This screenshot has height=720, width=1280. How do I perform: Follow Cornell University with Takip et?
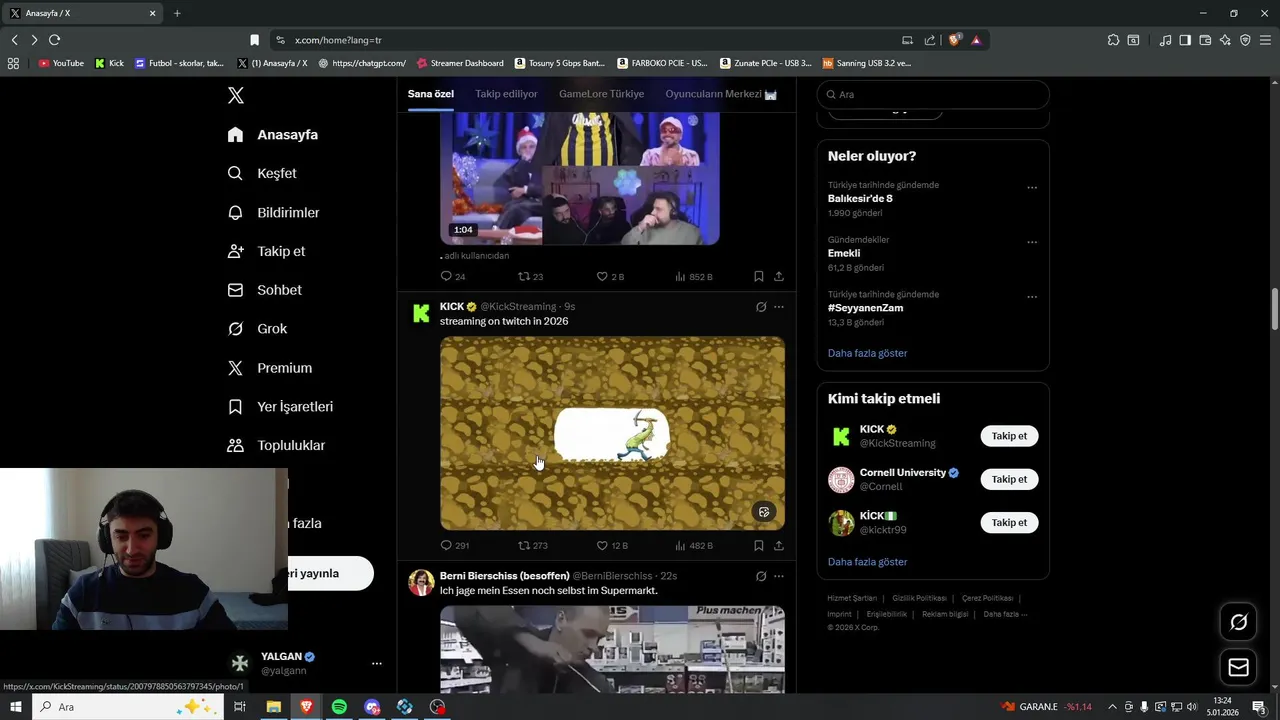pos(1009,479)
